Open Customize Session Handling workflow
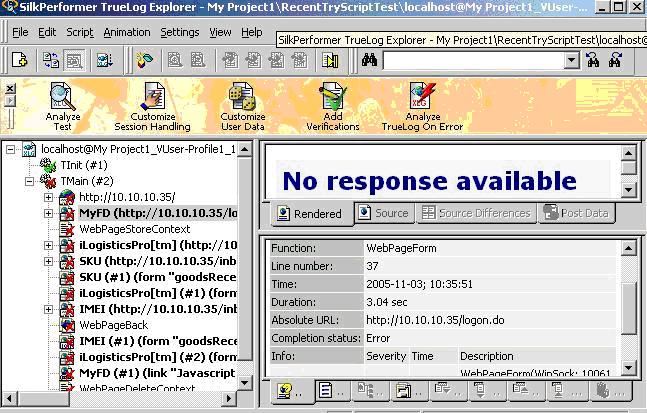 153,106
